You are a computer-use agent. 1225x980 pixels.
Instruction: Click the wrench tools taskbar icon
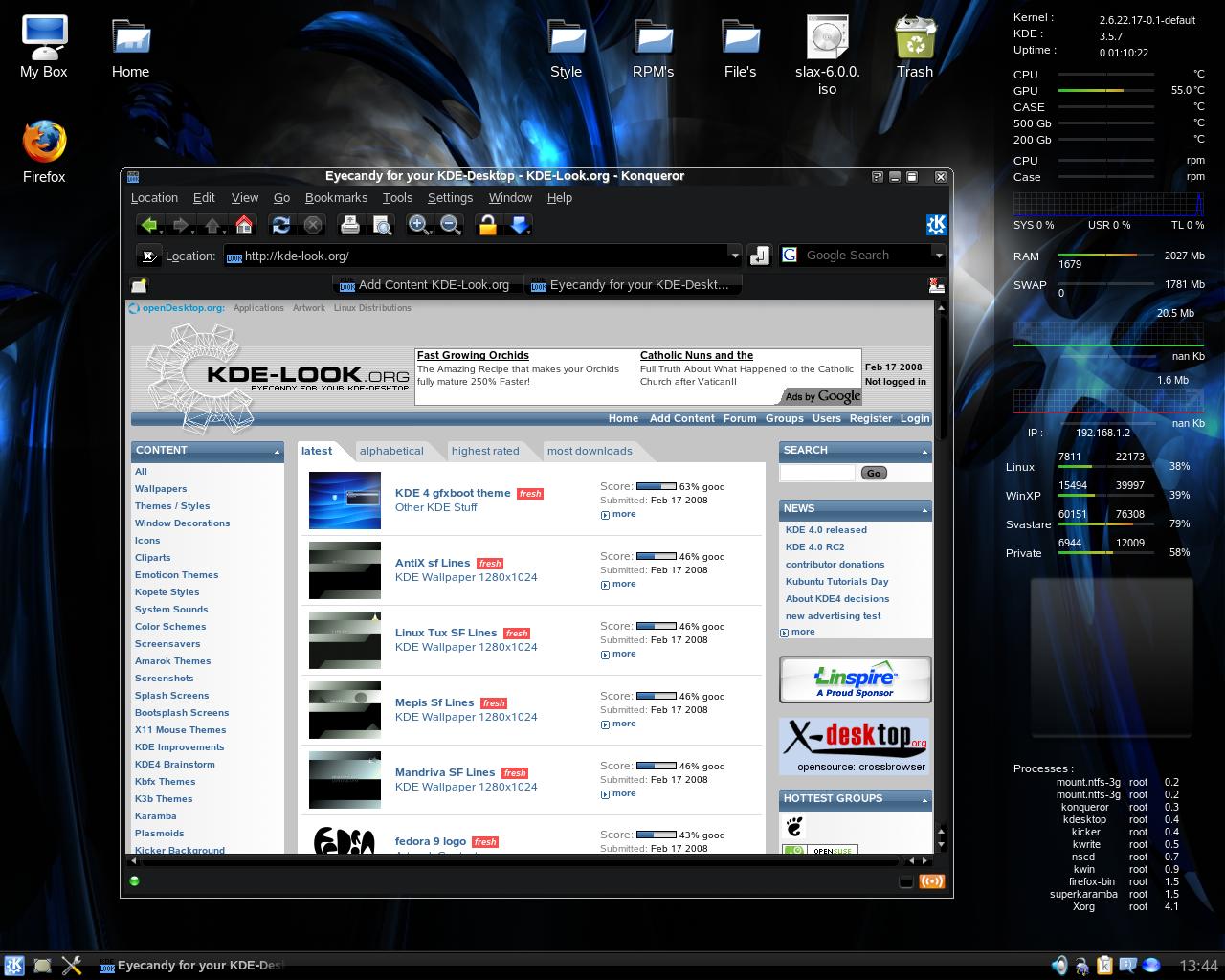click(72, 966)
